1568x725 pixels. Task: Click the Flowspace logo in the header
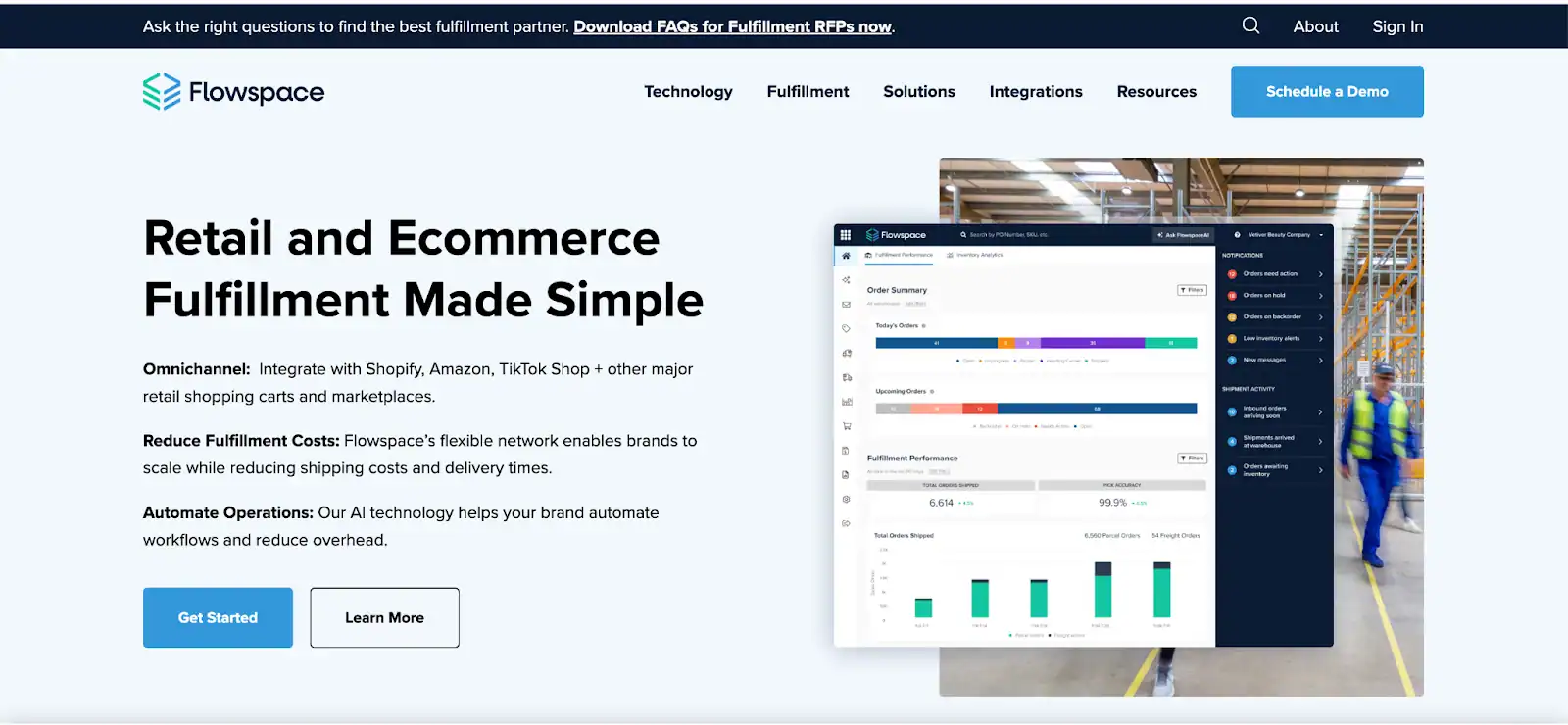(233, 91)
